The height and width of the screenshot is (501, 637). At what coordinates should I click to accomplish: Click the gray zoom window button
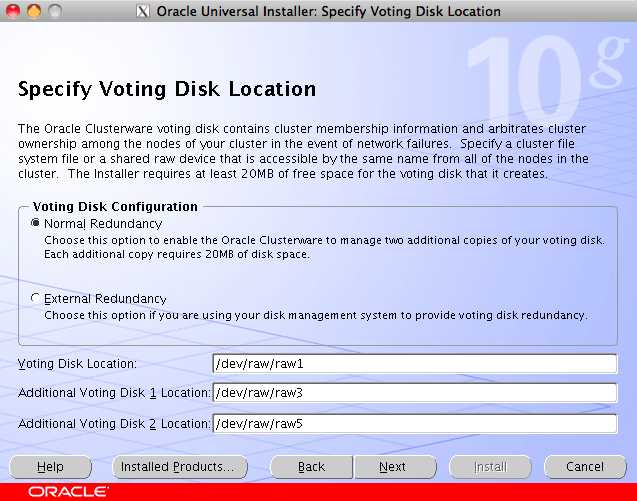54,12
